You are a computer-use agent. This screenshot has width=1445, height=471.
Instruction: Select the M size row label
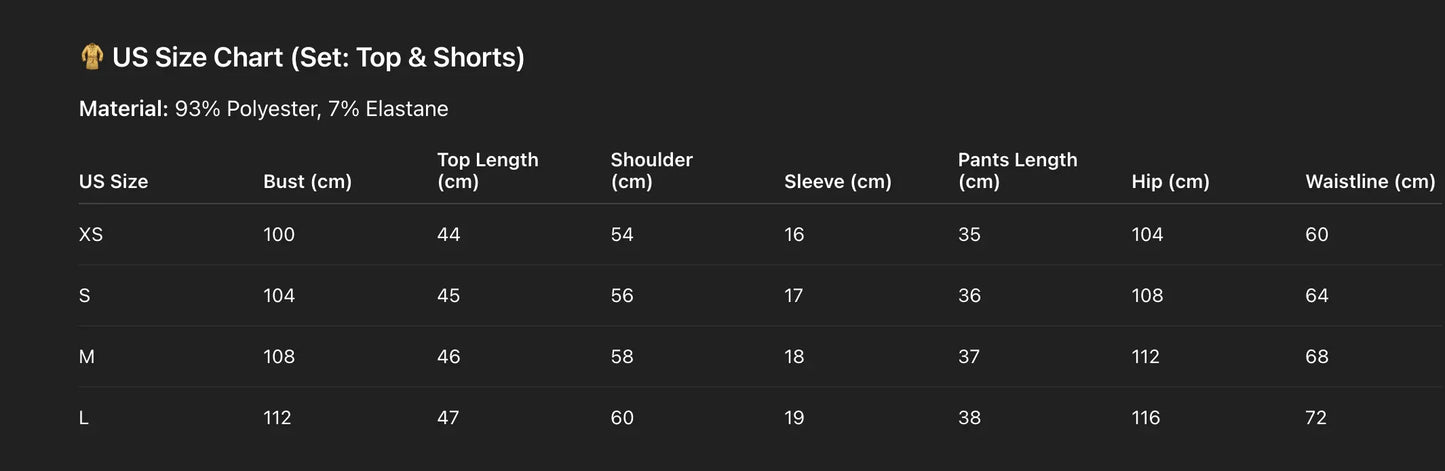[x=87, y=357]
